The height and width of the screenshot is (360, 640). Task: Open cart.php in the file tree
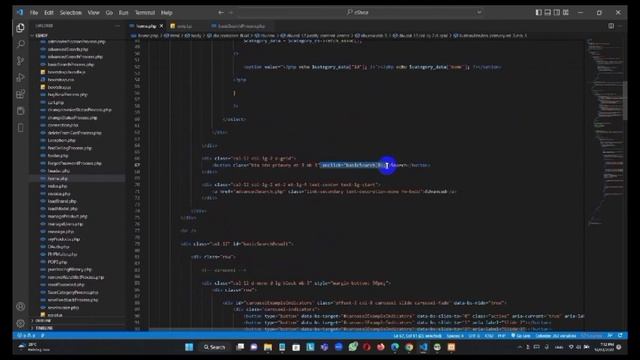coord(56,102)
